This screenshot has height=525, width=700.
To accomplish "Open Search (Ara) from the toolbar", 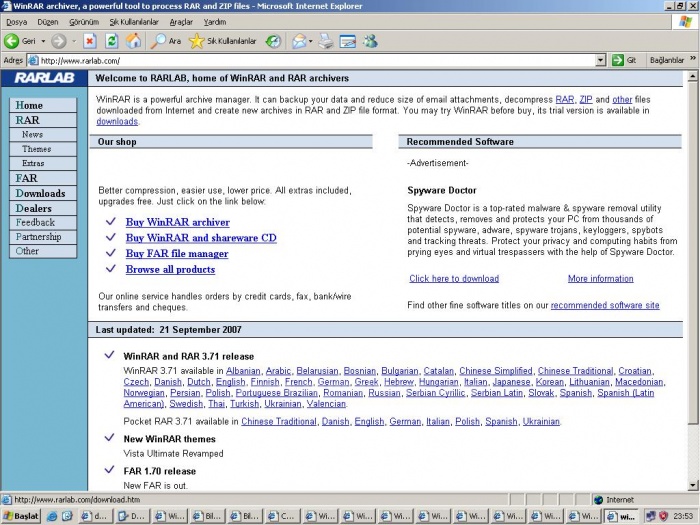I will [x=166, y=41].
